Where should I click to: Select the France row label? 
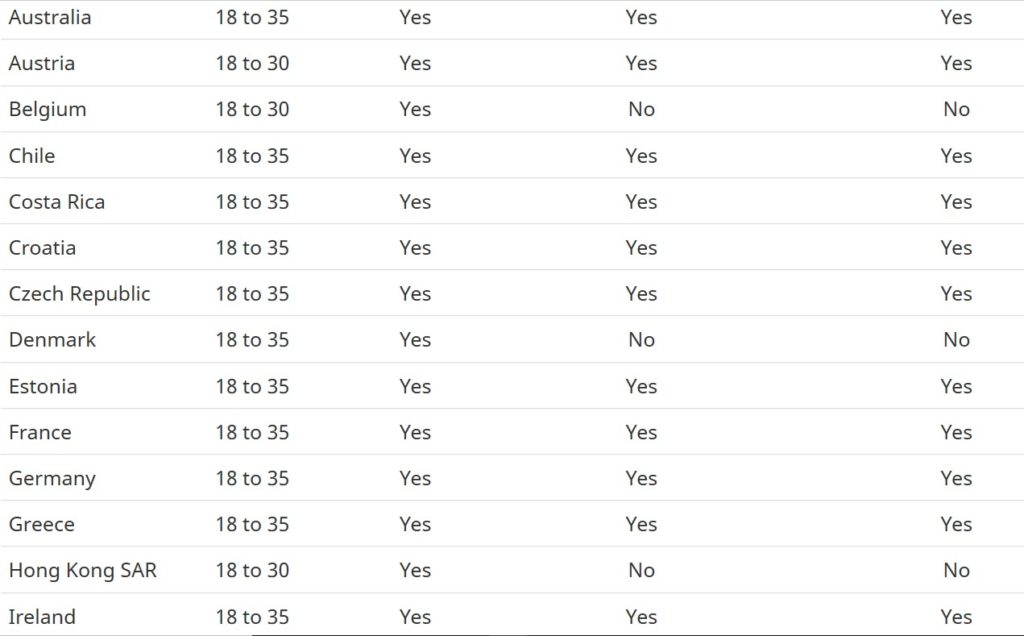(x=40, y=432)
